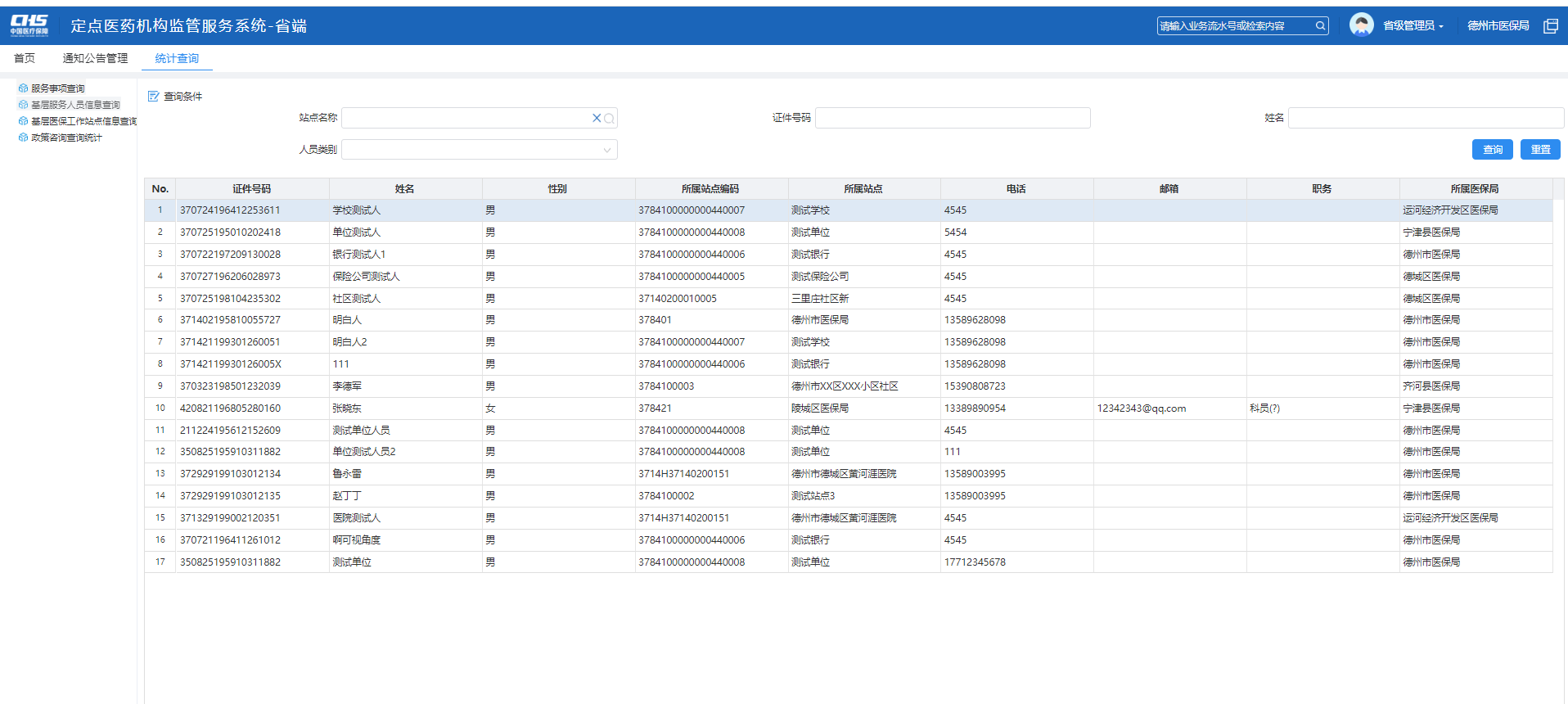Click the window switch icon at top right
Viewport: 1568px width, 704px height.
[1550, 26]
